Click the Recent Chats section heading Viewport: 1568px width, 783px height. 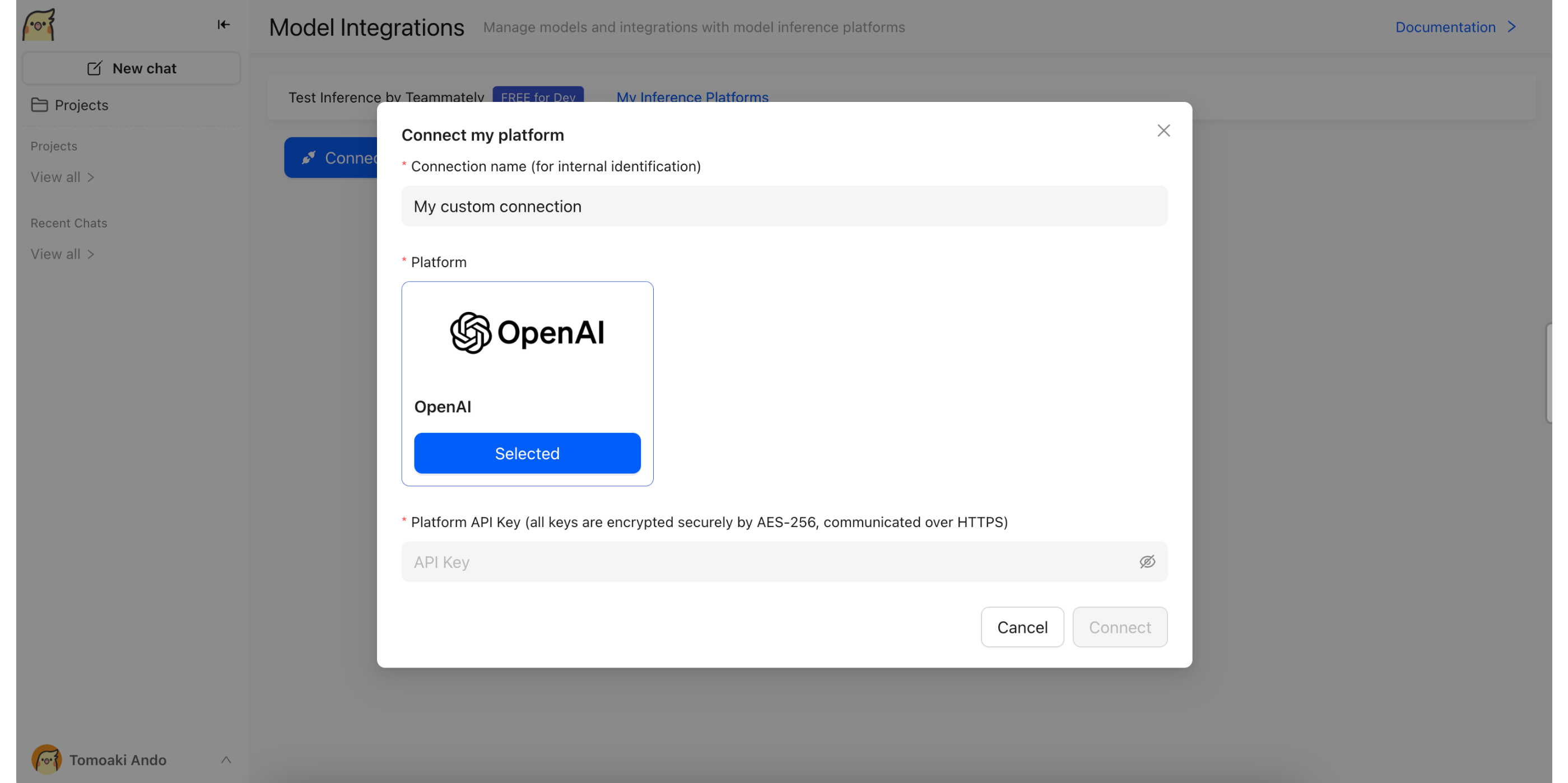click(x=69, y=223)
